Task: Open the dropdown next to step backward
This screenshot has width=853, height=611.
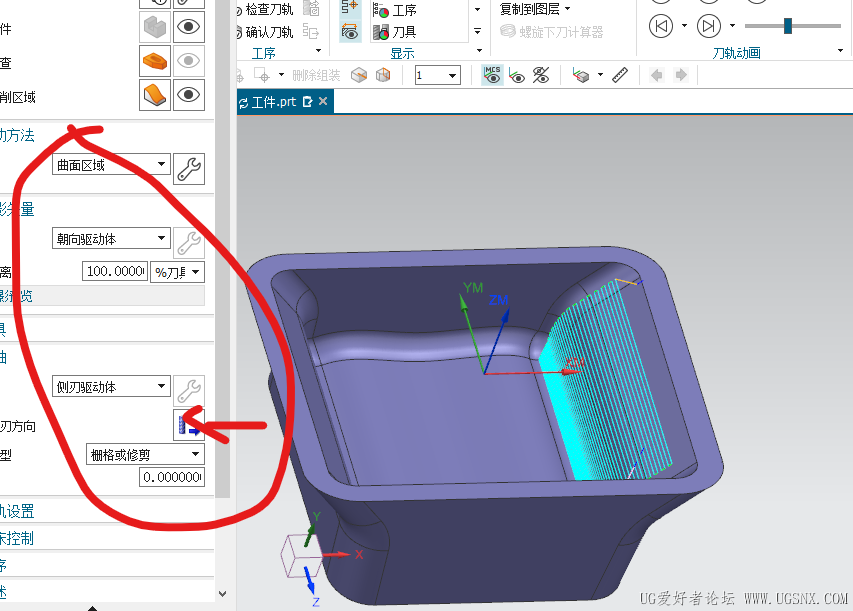Action: point(684,26)
